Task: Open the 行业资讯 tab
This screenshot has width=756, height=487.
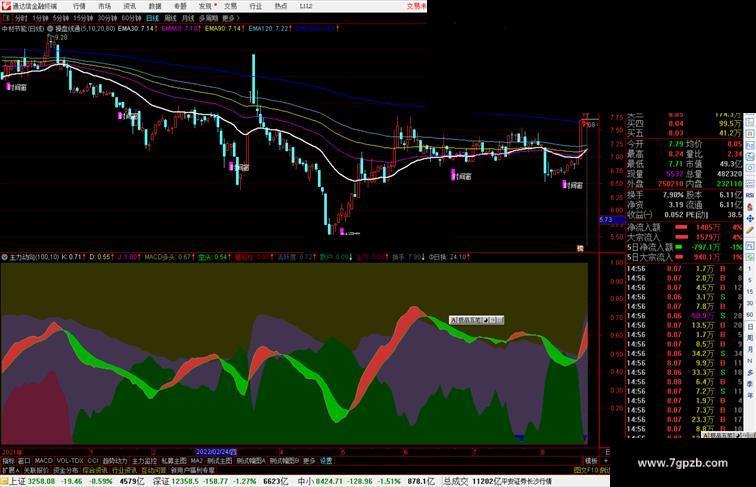Action: (124, 470)
